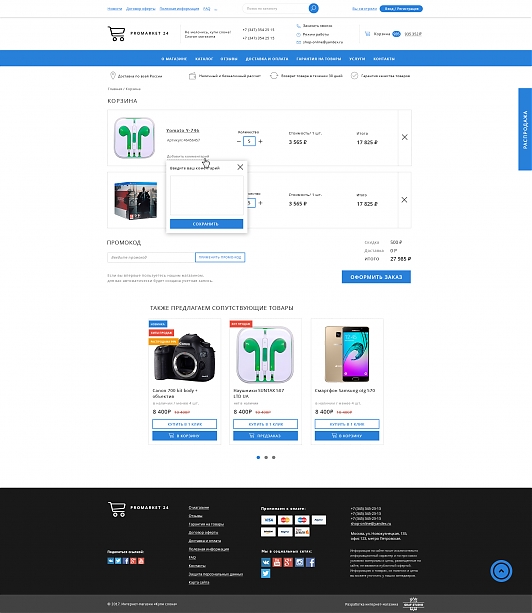Screen dimensions: 532x613
Task: Open large Twitter icon in footer
Action: pos(266,574)
